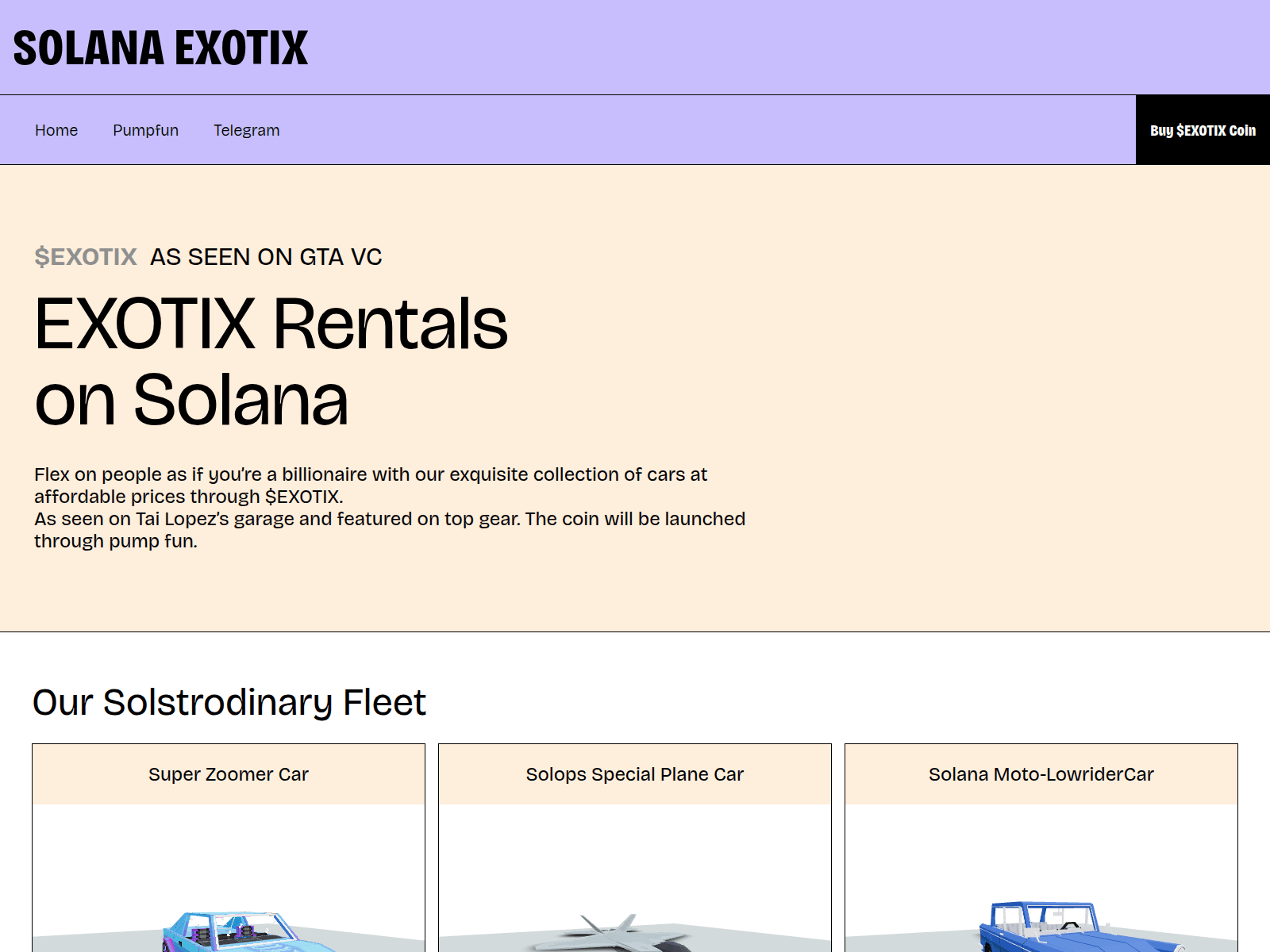Open the Pumpfun nav link
Viewport: 1270px width, 952px height.
(x=145, y=130)
